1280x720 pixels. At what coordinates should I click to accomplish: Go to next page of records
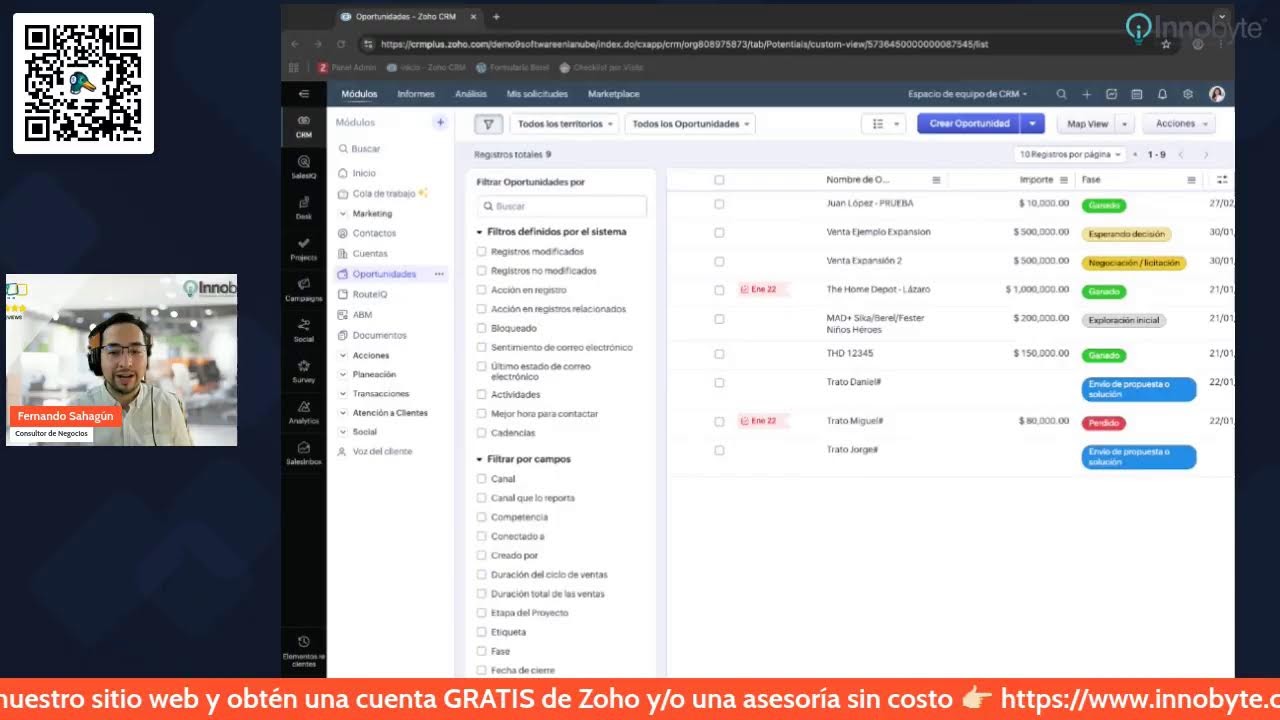pyautogui.click(x=1206, y=155)
